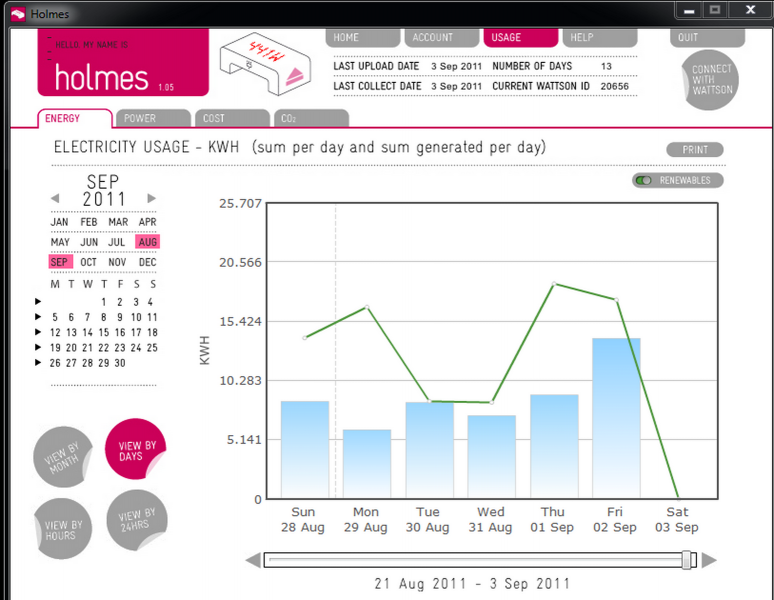The image size is (774, 600).
Task: Click the Thu 01 Sep usage bar
Action: pos(554,446)
